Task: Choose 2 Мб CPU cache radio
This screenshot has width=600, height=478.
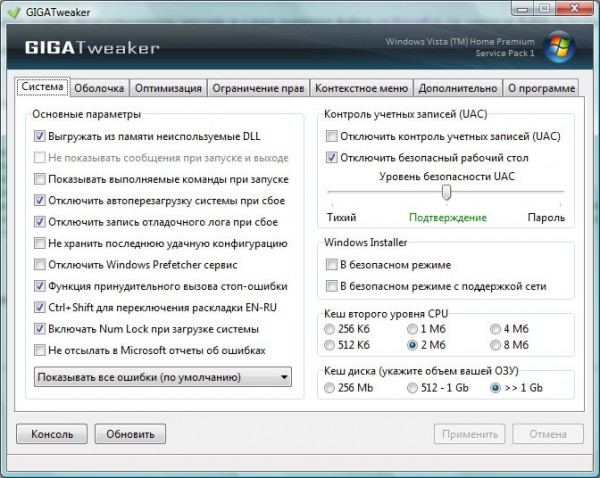Action: pyautogui.click(x=412, y=345)
